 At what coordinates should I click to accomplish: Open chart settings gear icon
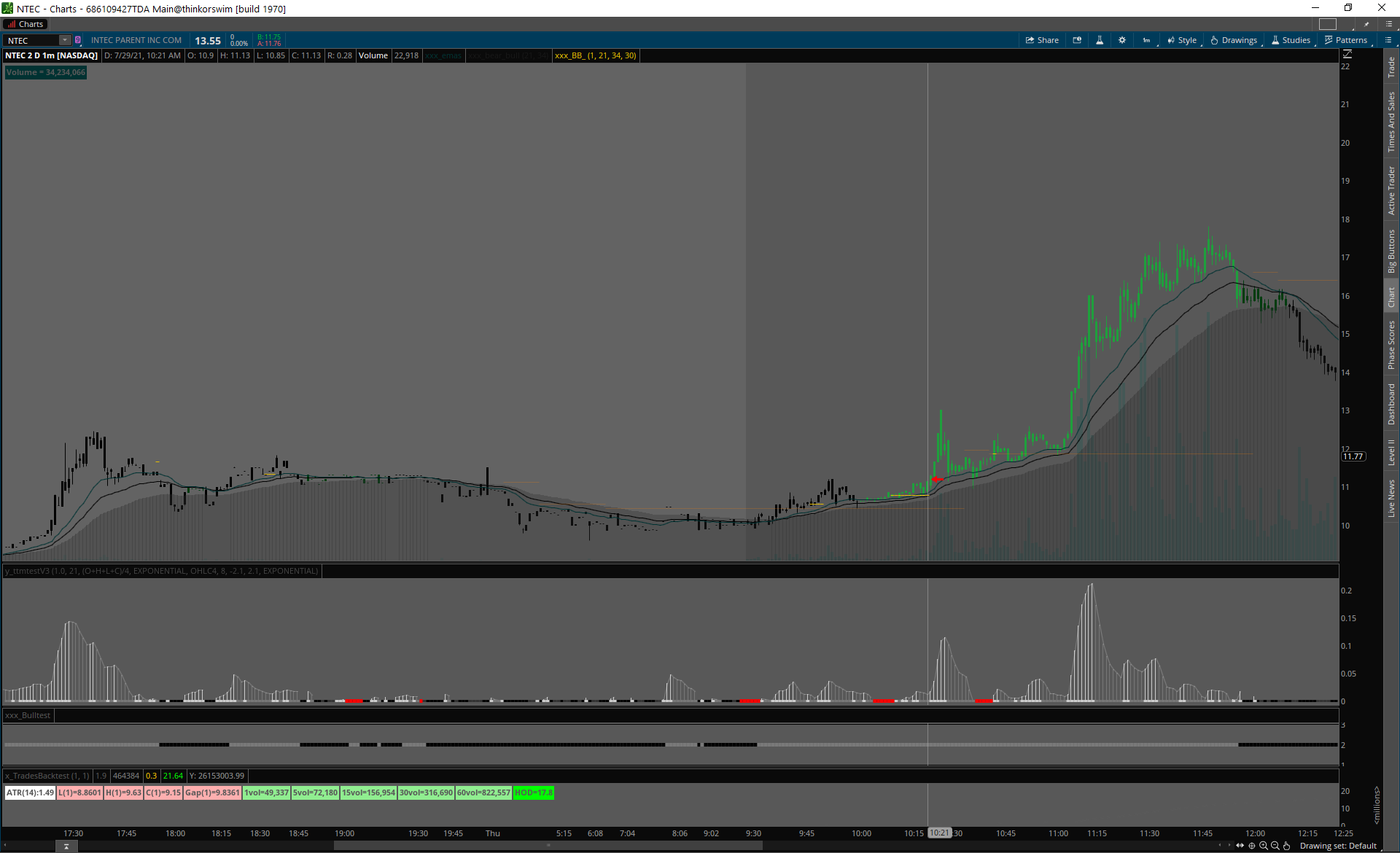coord(1122,40)
